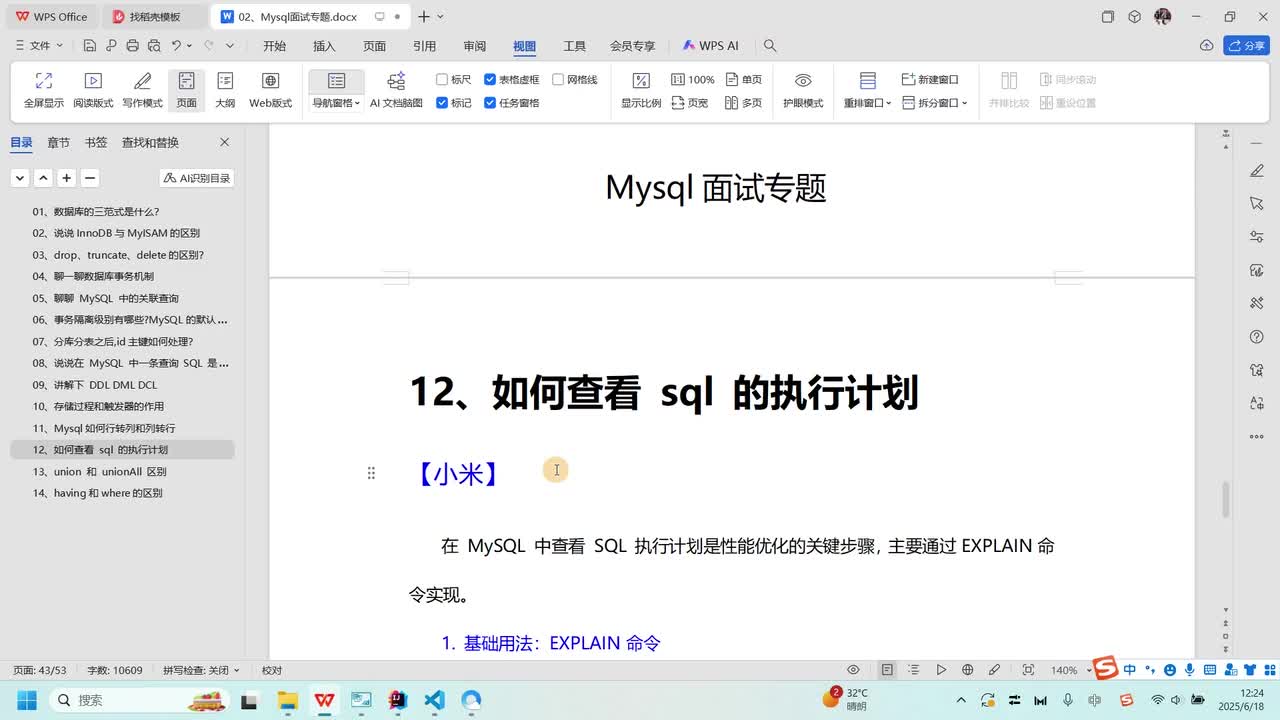Open the Tools (工具) ribbon tab
Viewport: 1280px width, 720px height.
point(574,46)
